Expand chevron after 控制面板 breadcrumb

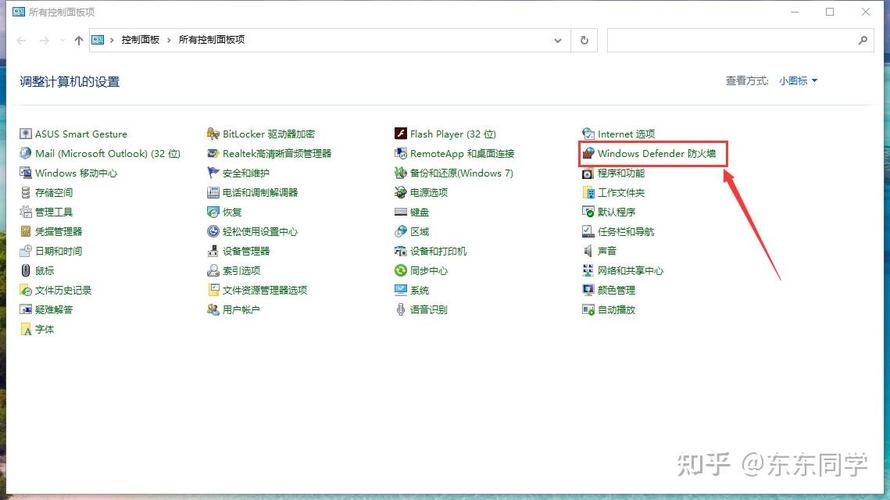(x=169, y=40)
